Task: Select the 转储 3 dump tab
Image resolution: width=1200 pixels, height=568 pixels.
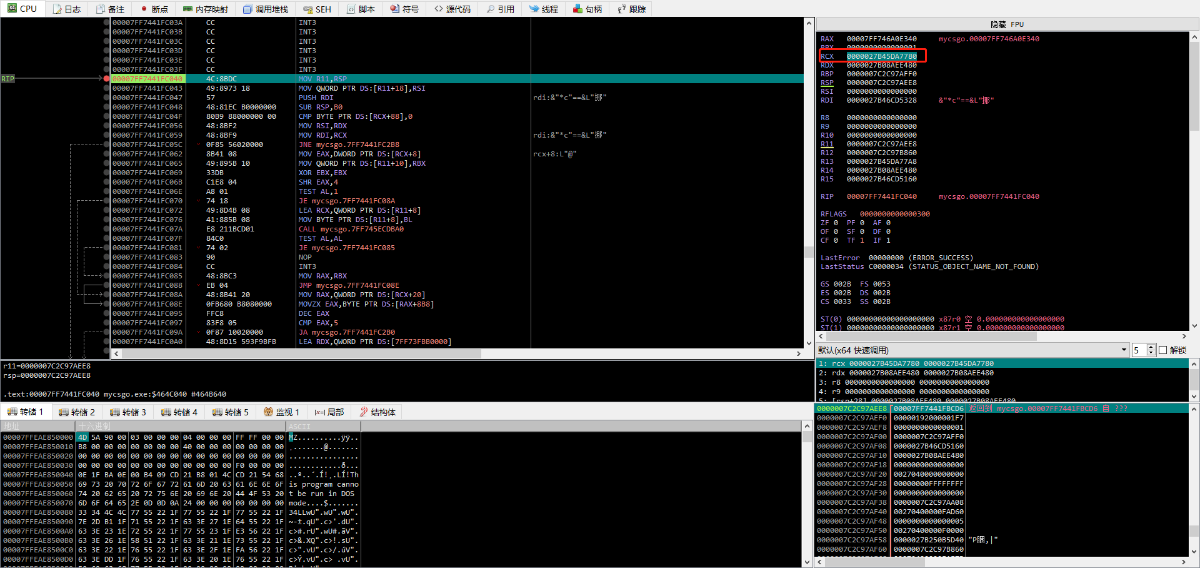Action: point(130,412)
